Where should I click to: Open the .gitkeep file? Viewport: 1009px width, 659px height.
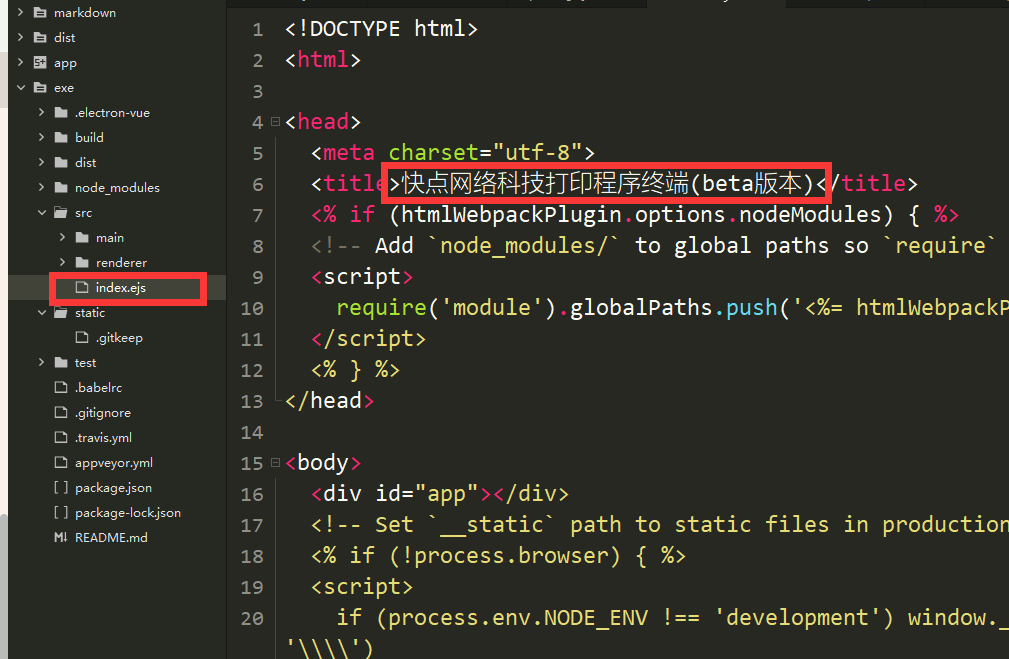(x=119, y=338)
